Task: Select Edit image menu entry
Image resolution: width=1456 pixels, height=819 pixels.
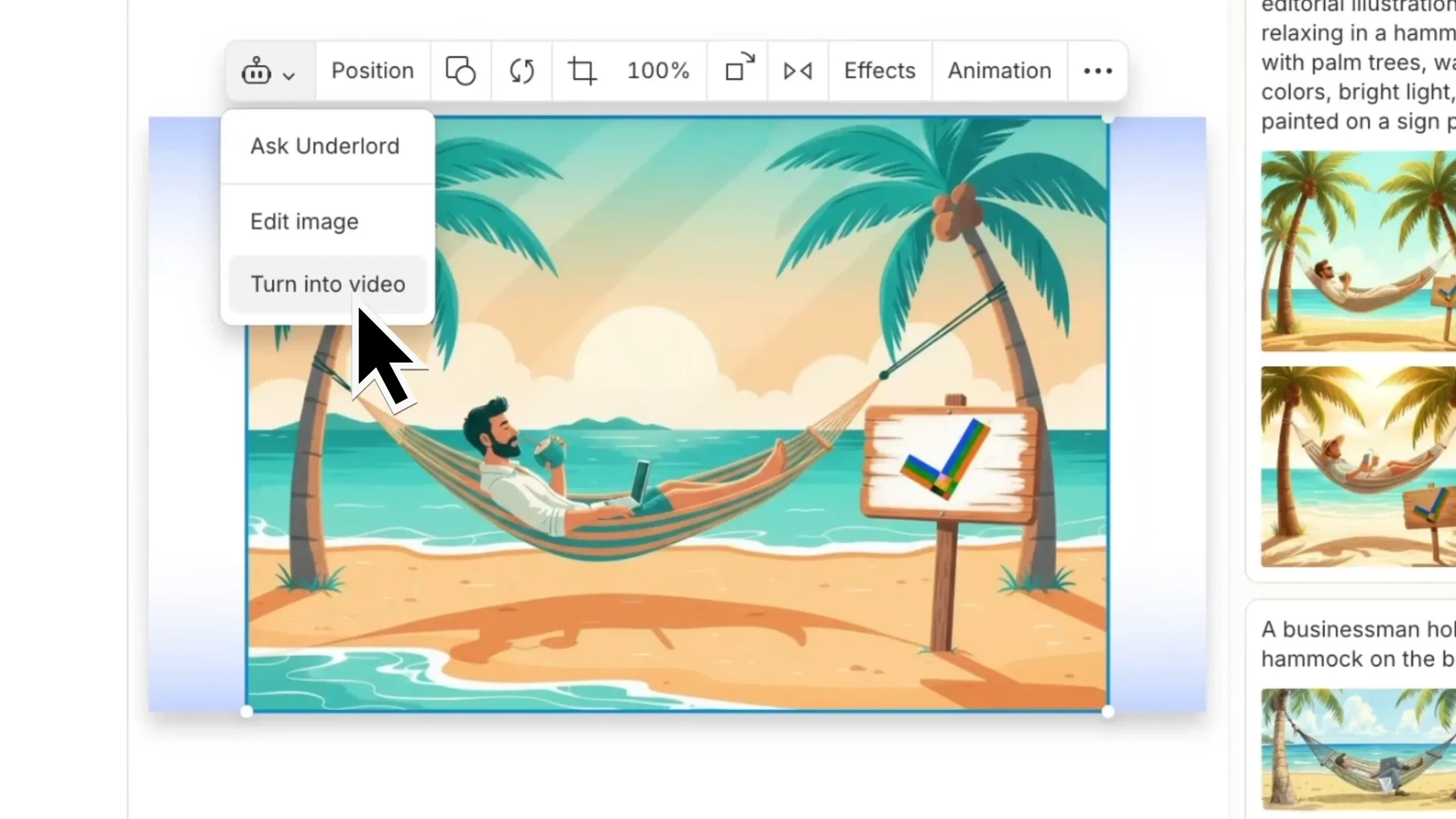Action: (304, 221)
